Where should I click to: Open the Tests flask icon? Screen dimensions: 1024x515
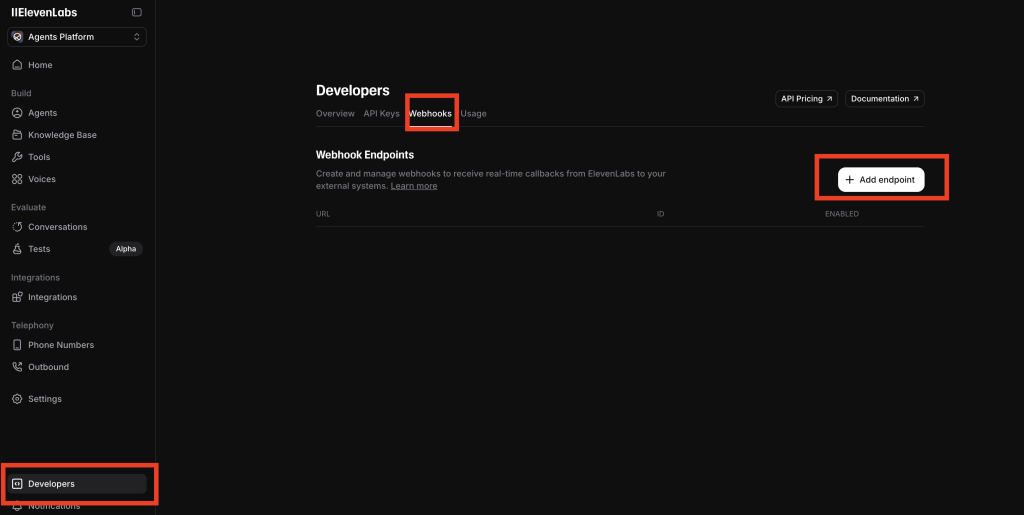tap(17, 249)
